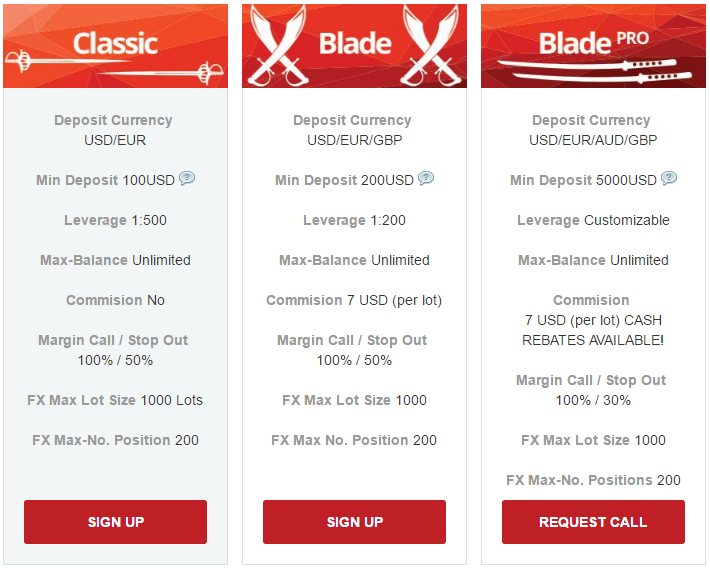Click USD/EUR/AUD/GBP deposit currency text
Image resolution: width=710 pixels, height=573 pixels.
point(593,140)
